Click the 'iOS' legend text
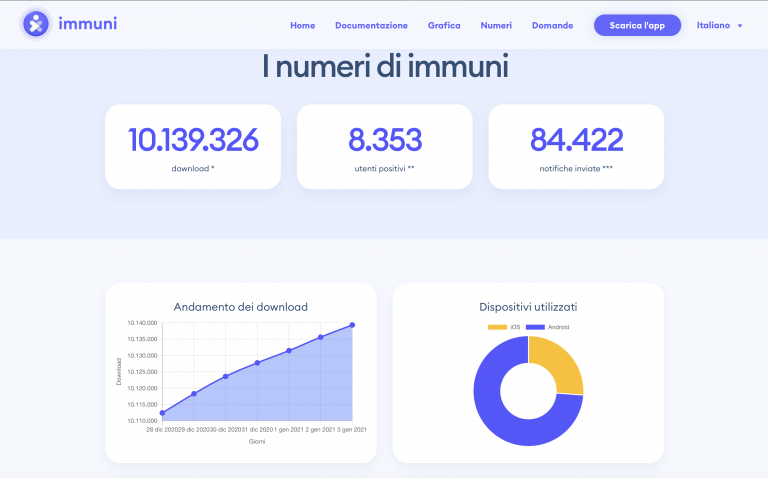 (x=515, y=327)
